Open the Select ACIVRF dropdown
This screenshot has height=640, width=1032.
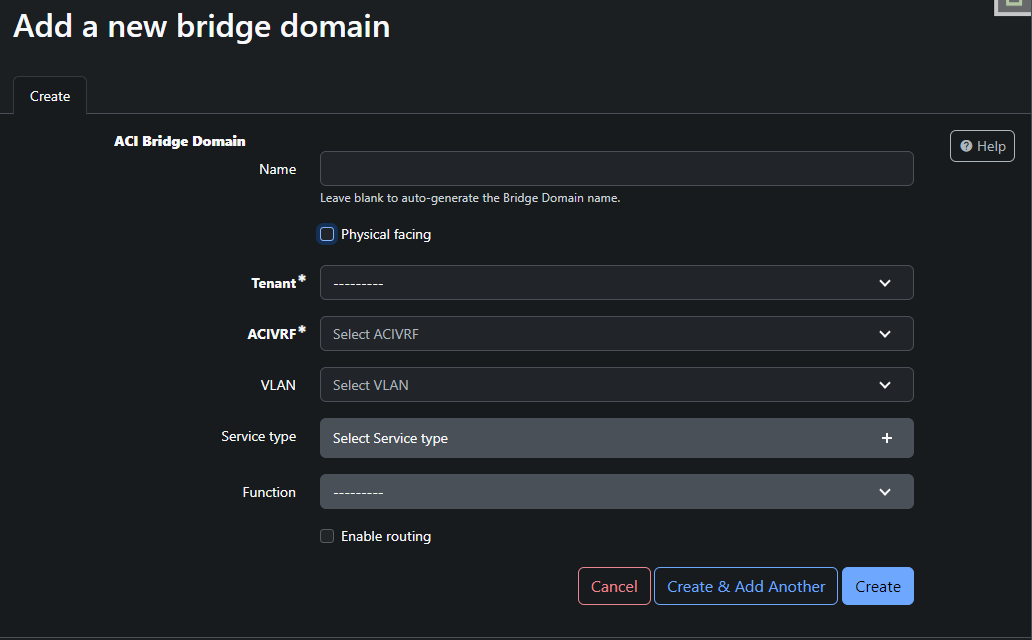click(x=616, y=334)
